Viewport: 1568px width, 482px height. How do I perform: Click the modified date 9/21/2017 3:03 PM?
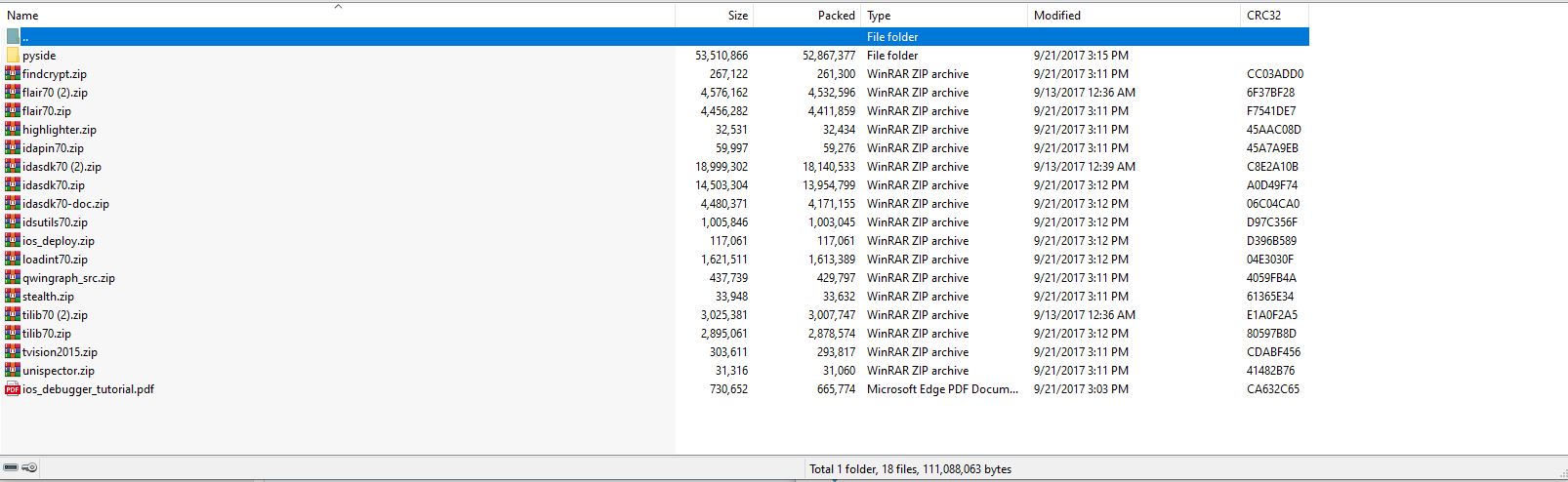[x=1081, y=389]
